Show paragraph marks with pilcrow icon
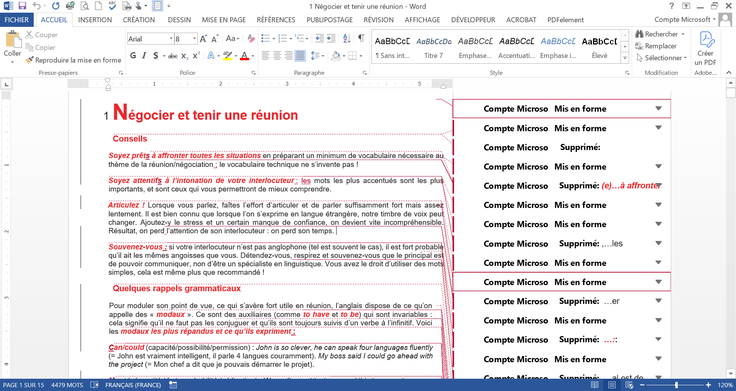Viewport: 736px width, 391px height. (x=361, y=38)
